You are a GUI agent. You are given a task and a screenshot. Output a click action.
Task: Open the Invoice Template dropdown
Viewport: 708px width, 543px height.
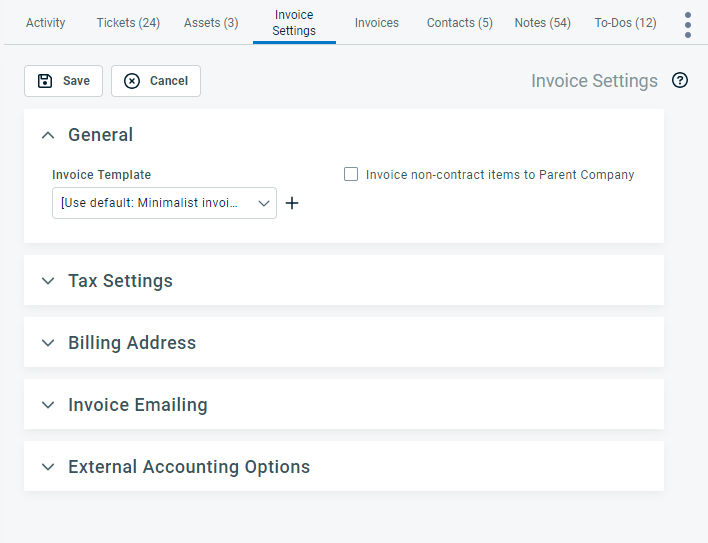coord(164,203)
